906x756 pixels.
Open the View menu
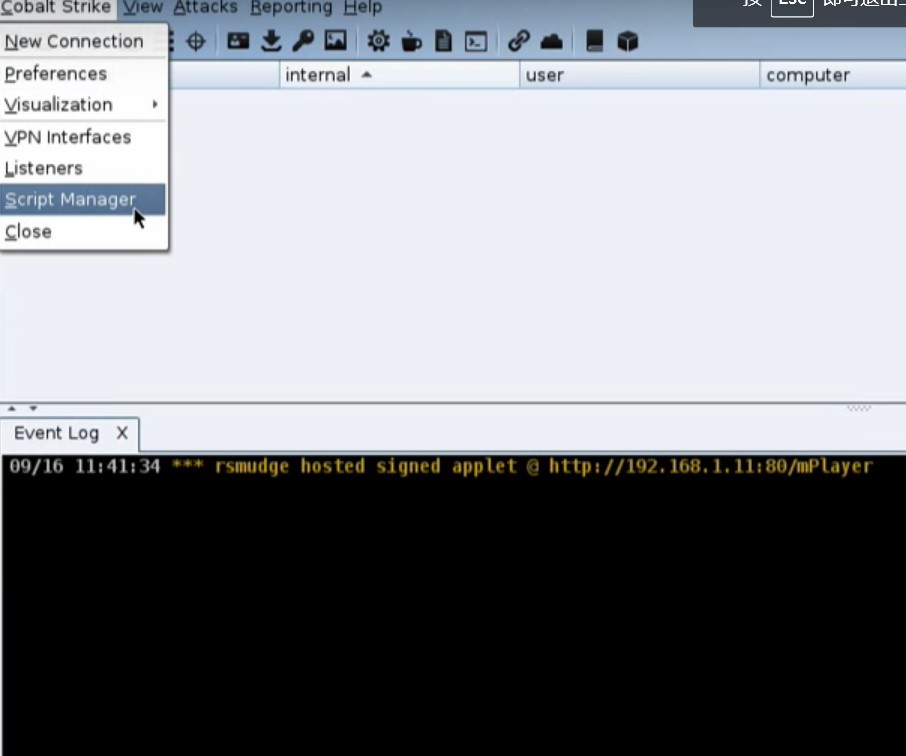coord(143,7)
